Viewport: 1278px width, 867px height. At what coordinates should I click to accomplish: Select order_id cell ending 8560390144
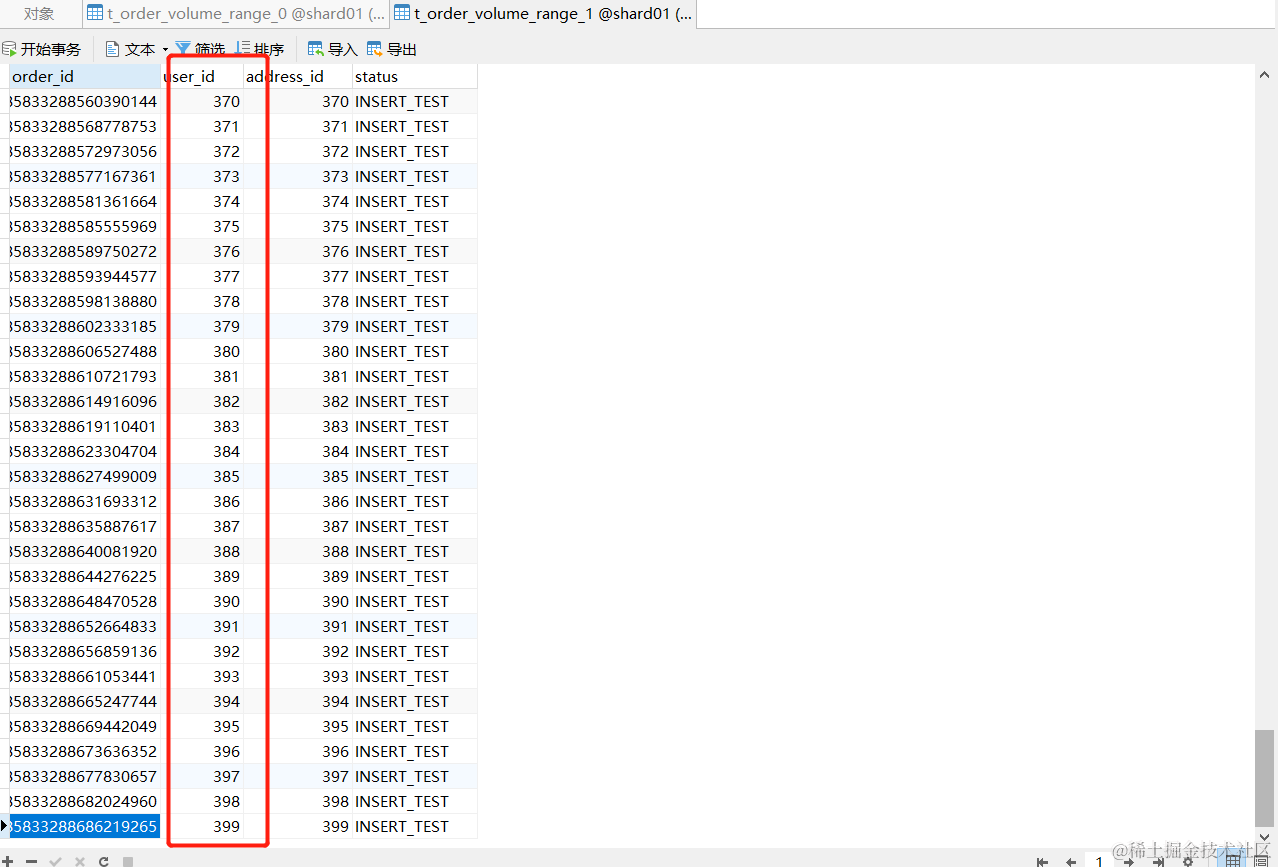[x=85, y=101]
